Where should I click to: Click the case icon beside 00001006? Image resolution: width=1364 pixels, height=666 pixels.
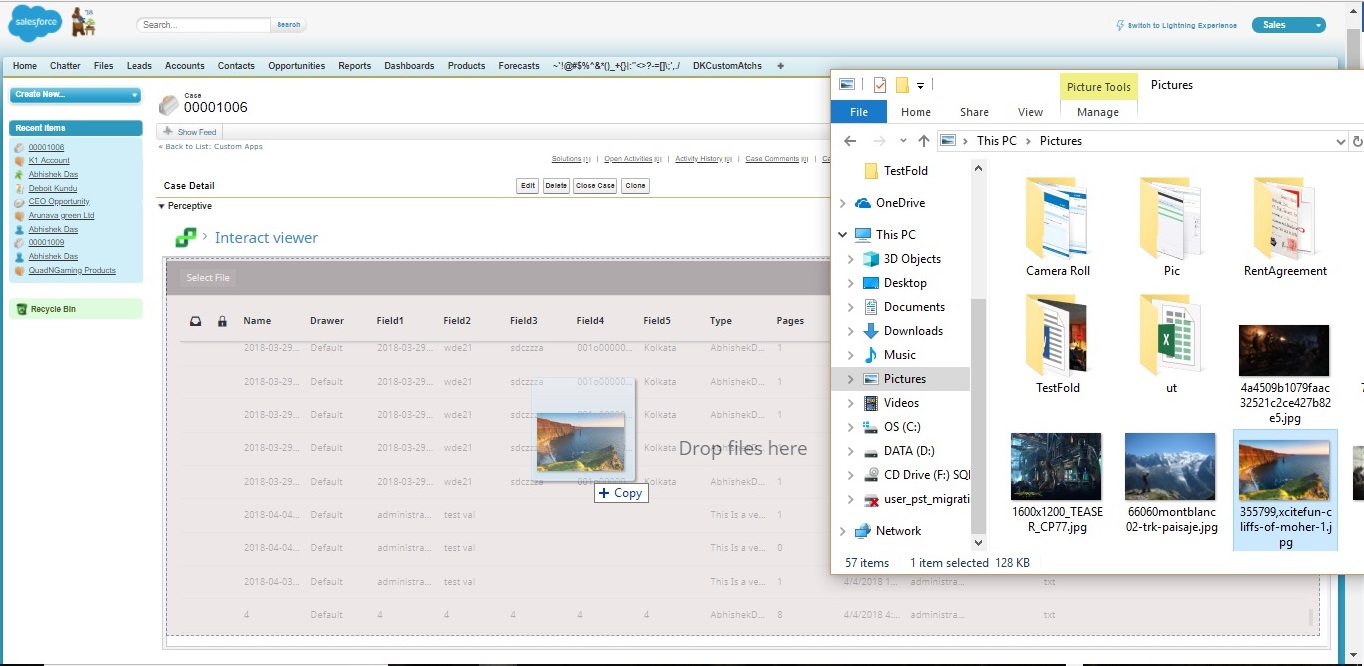coord(169,104)
